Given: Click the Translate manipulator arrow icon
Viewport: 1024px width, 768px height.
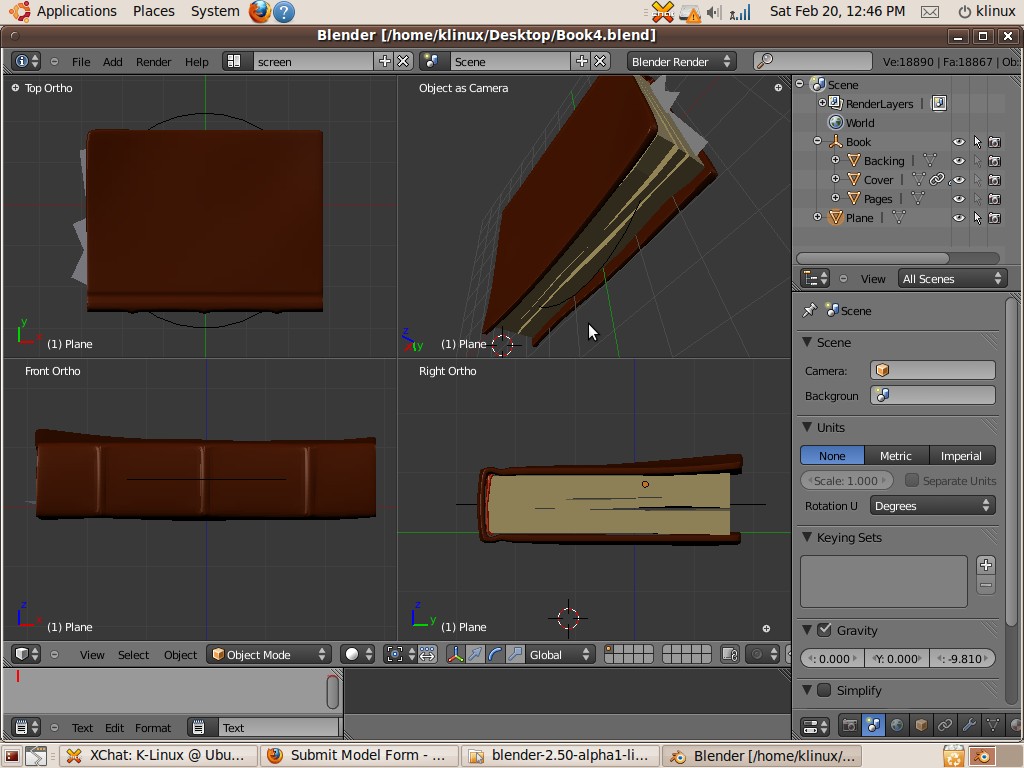Looking at the screenshot, I should click(x=474, y=654).
